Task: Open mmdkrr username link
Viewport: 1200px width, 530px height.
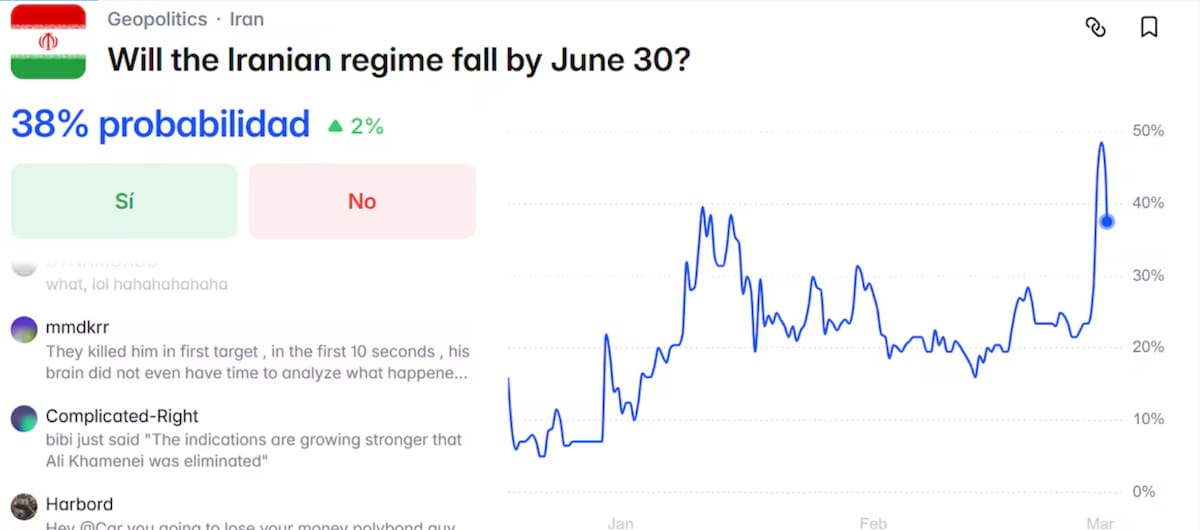Action: click(76, 328)
